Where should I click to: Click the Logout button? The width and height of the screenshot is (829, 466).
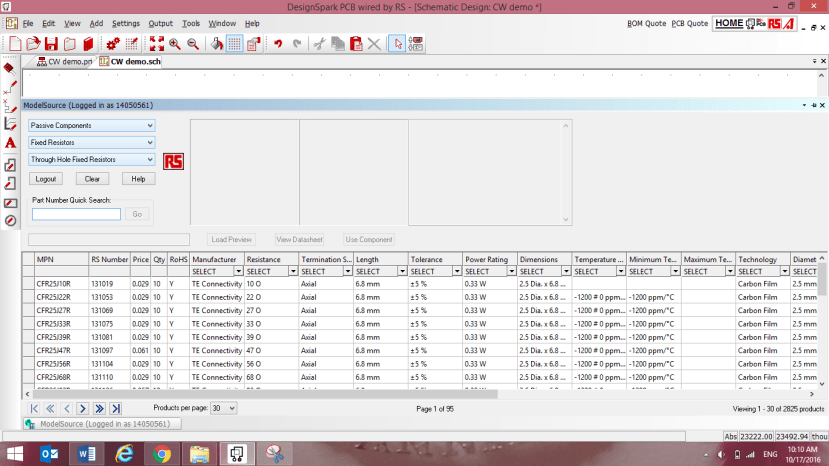point(46,179)
